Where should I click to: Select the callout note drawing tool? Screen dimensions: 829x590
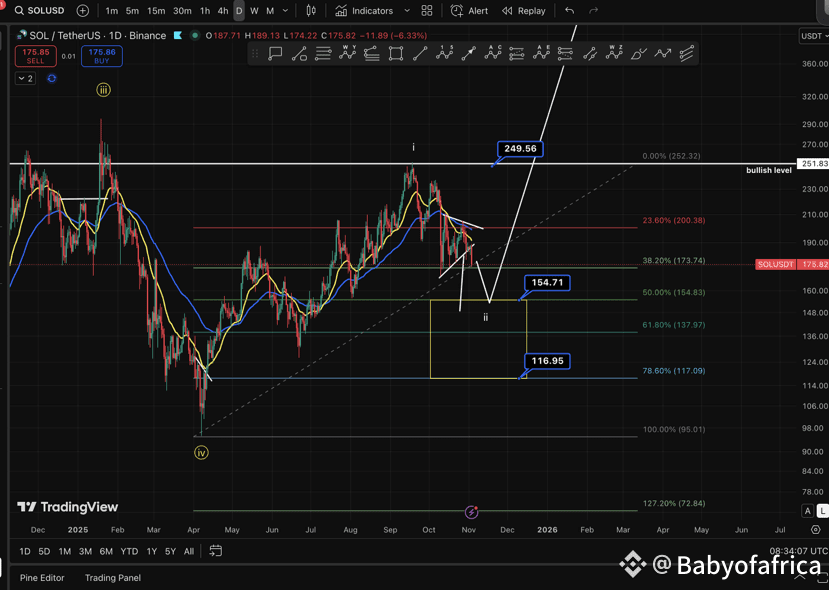pyautogui.click(x=275, y=53)
